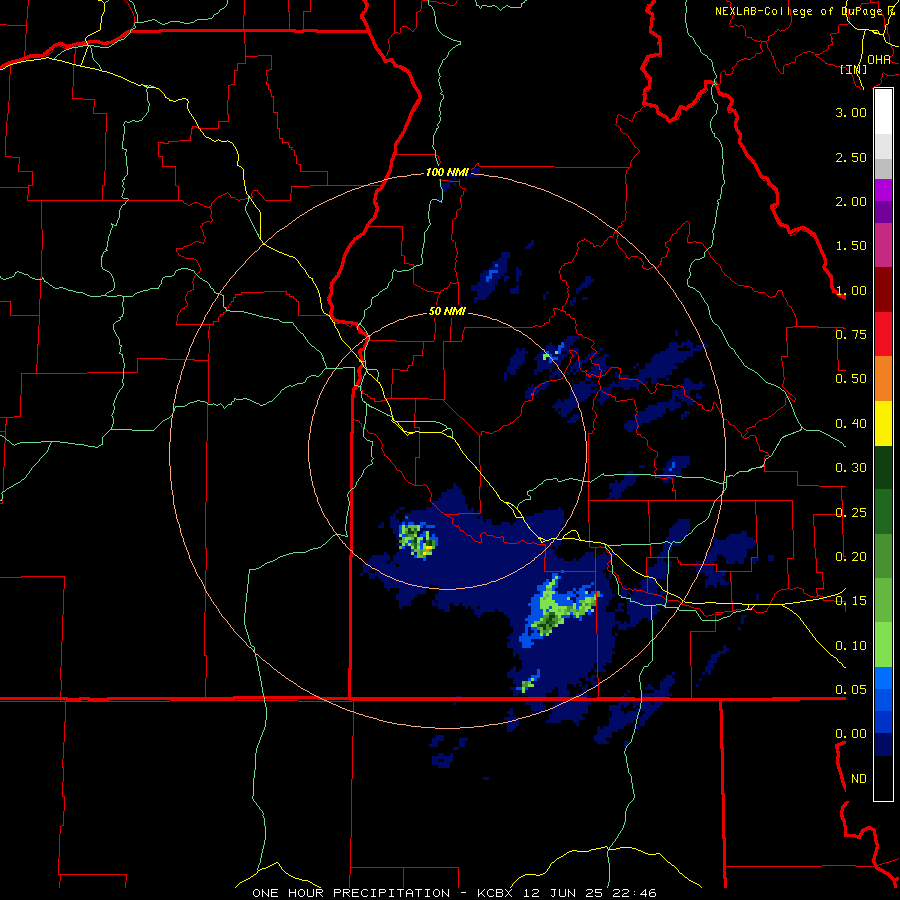Click the pink swatch beside the 1.50 value

(883, 246)
